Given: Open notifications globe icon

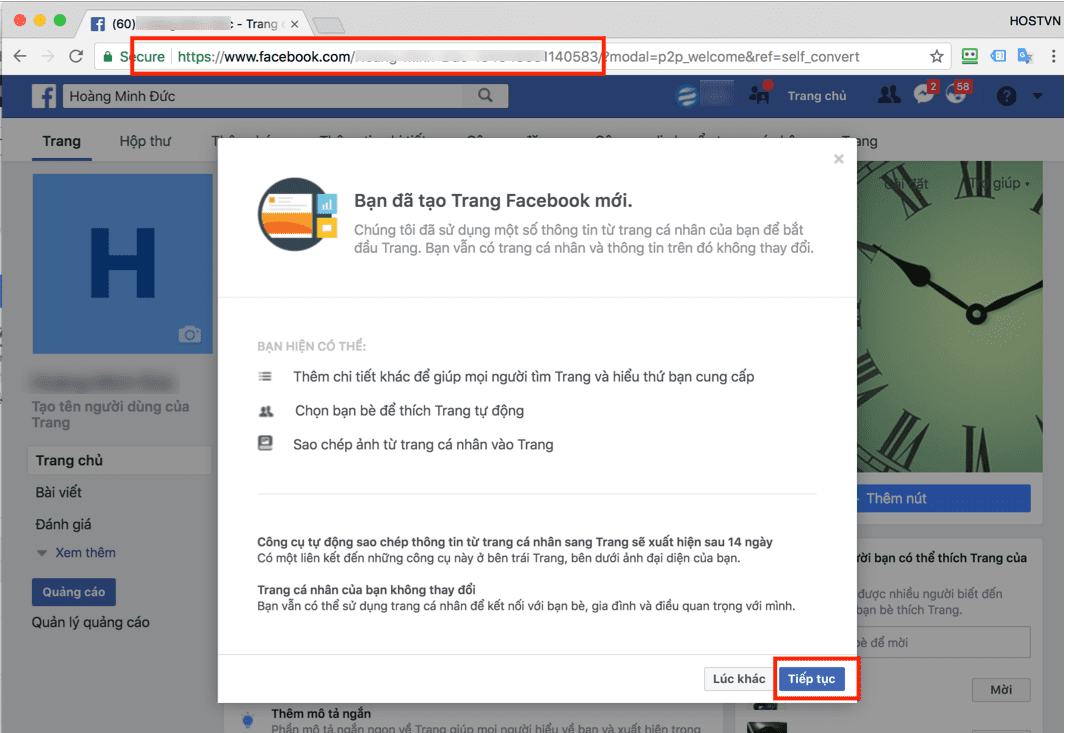Looking at the screenshot, I should click(956, 94).
